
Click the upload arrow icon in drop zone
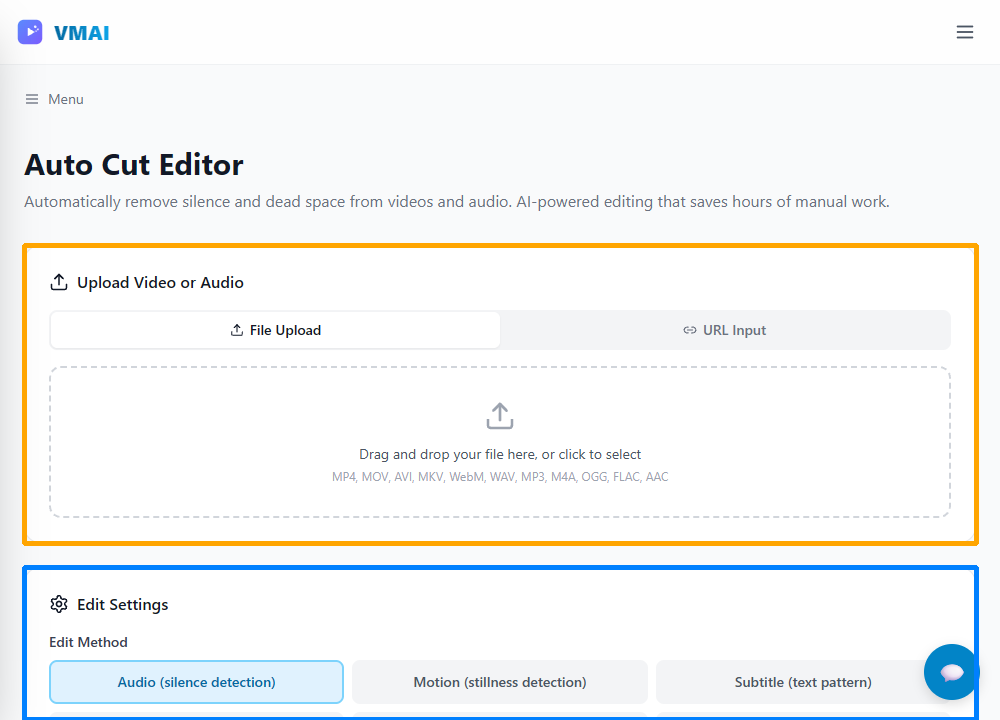tap(500, 416)
